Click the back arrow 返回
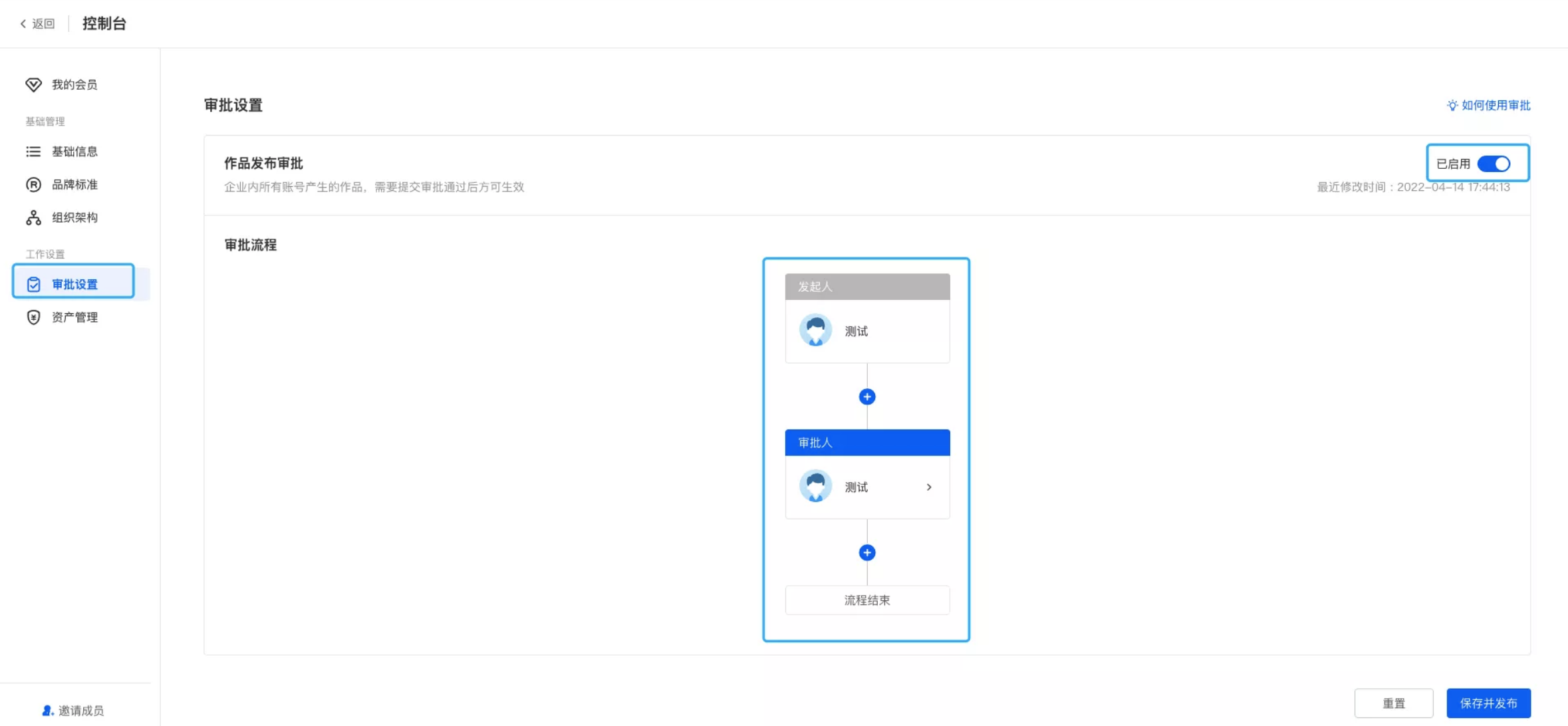Viewport: 1568px width, 726px height. point(37,24)
